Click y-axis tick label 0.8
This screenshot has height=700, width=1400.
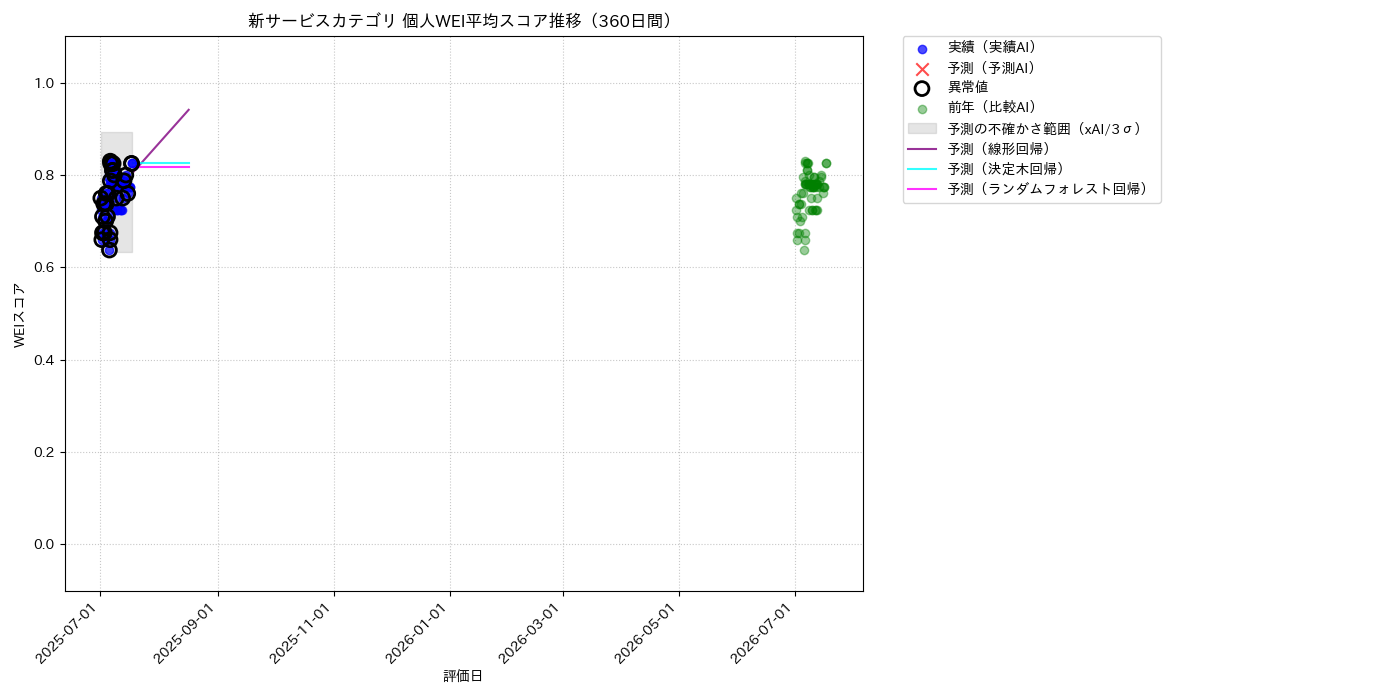click(x=46, y=176)
